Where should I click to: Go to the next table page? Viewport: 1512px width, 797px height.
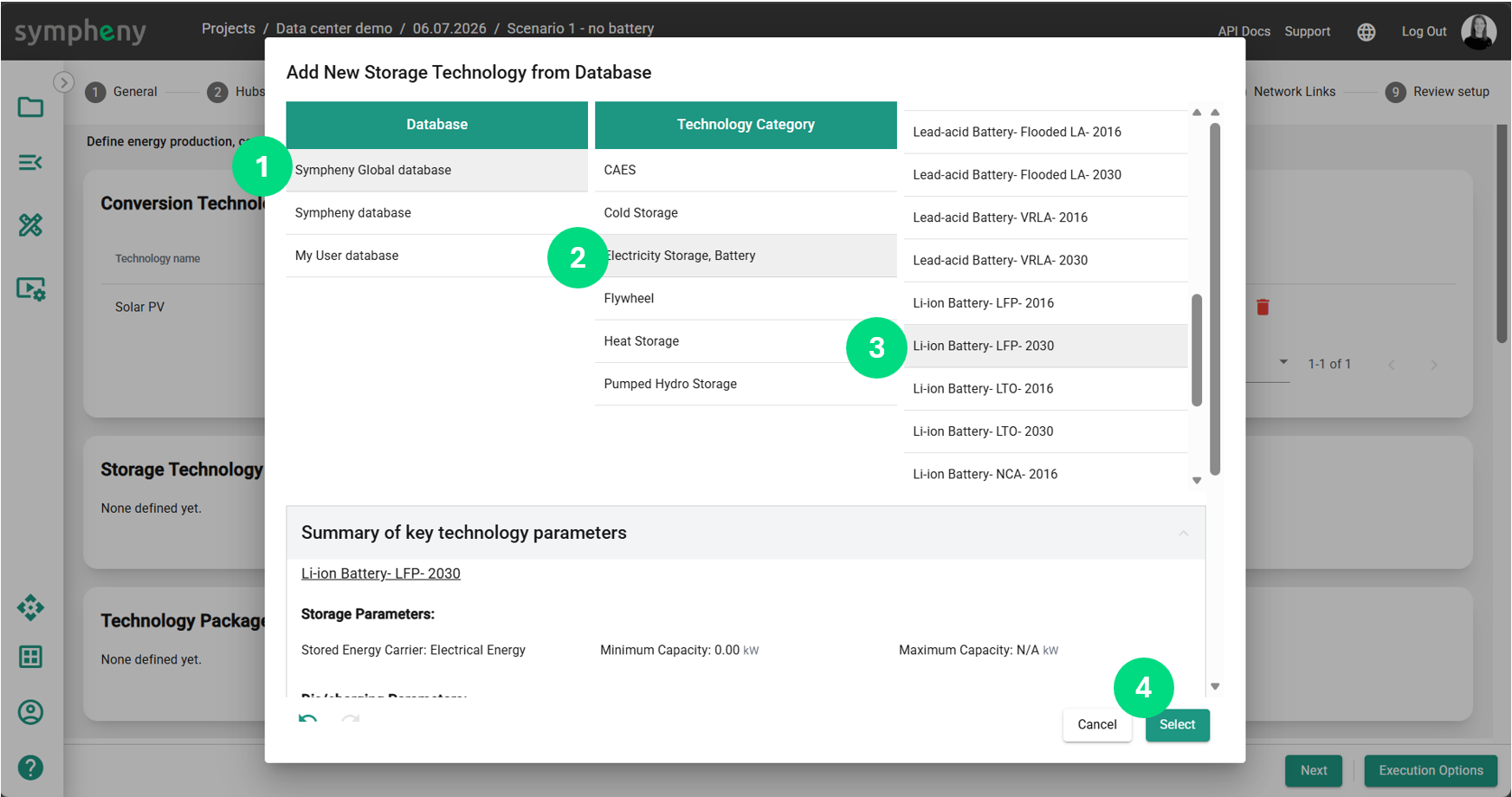[1434, 365]
